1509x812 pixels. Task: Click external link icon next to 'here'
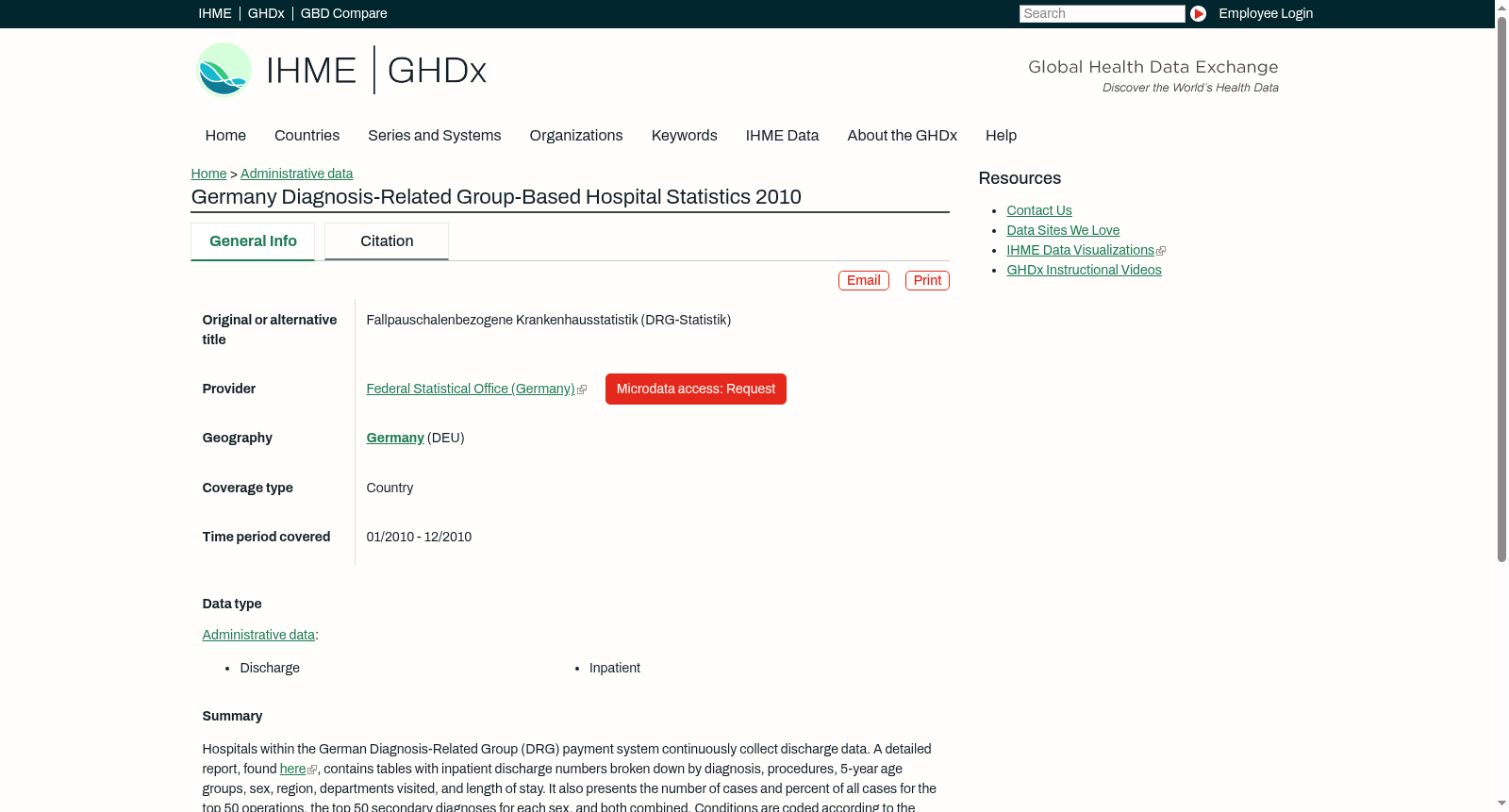point(312,770)
